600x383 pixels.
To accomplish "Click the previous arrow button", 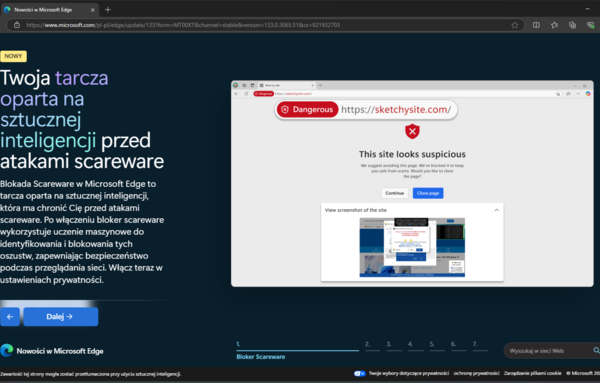I will [x=10, y=317].
